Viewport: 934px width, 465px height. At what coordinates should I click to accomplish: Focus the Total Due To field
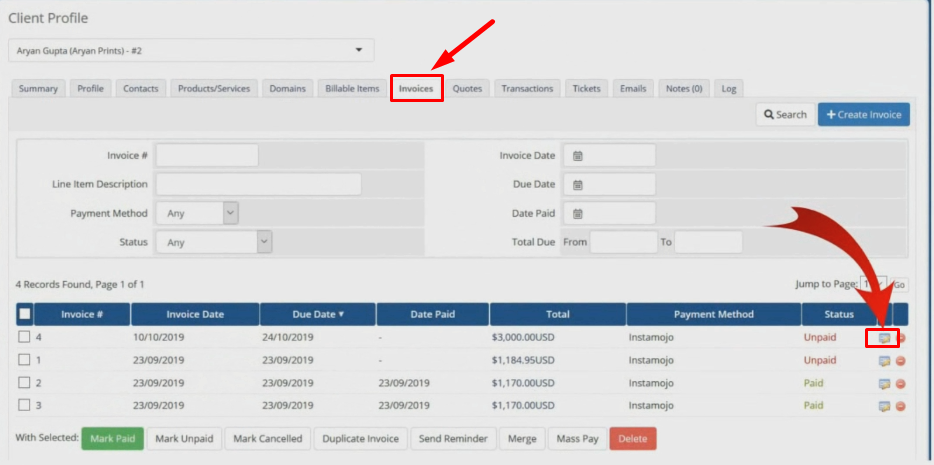tap(708, 242)
